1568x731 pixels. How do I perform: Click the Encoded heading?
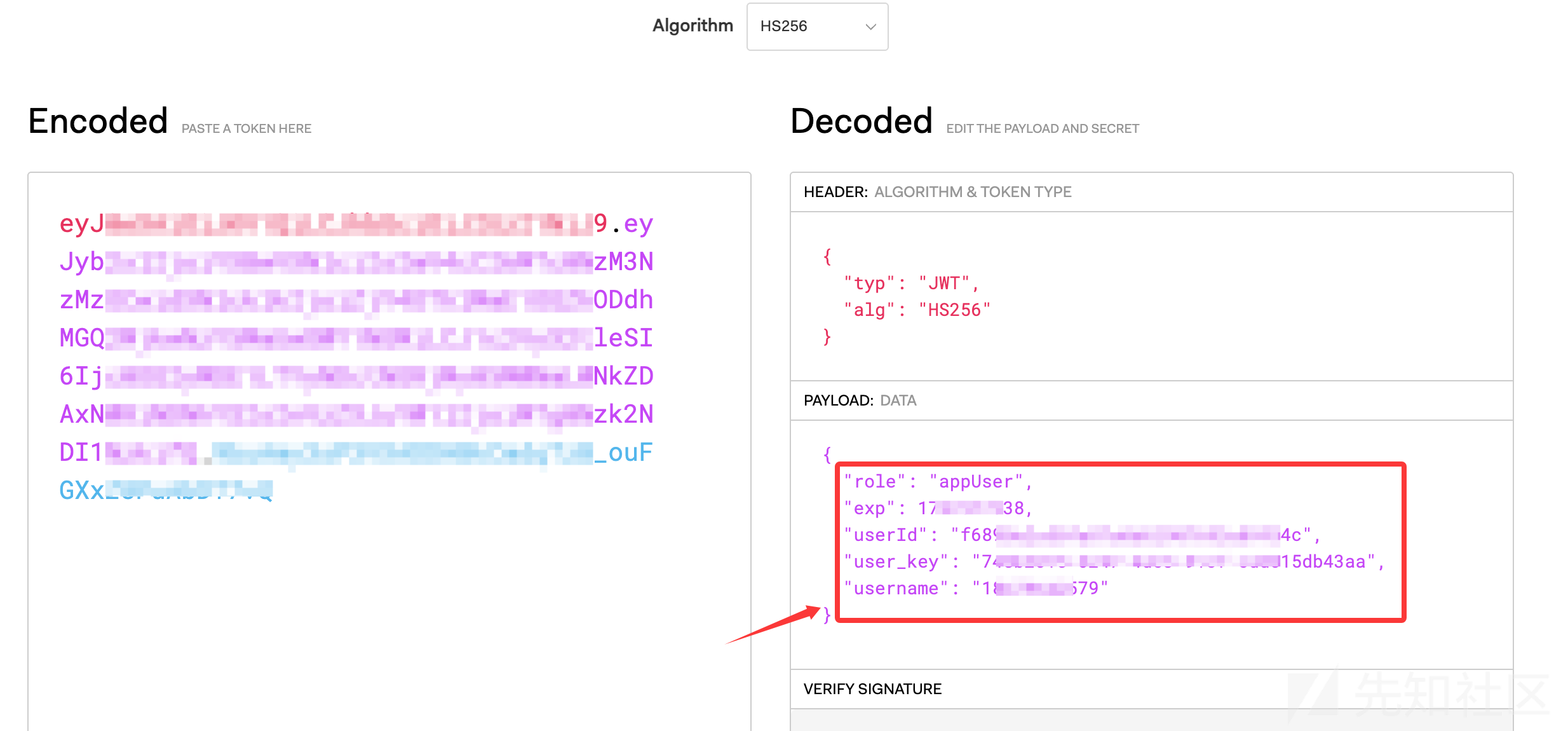(98, 121)
